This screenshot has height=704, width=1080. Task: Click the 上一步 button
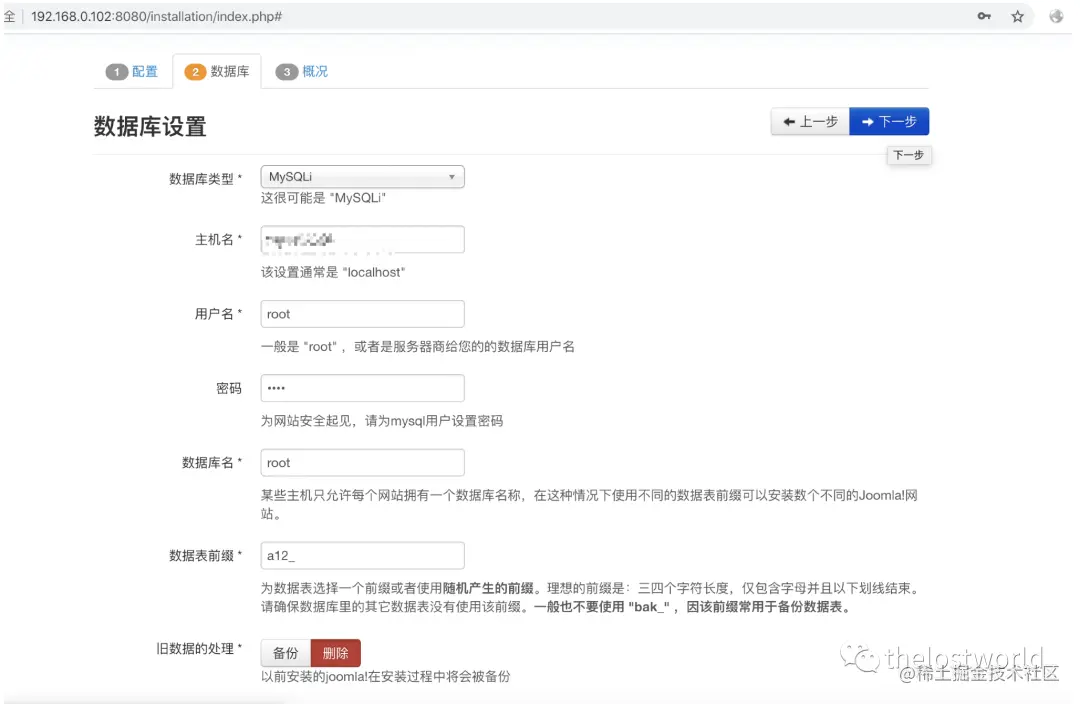pos(810,121)
